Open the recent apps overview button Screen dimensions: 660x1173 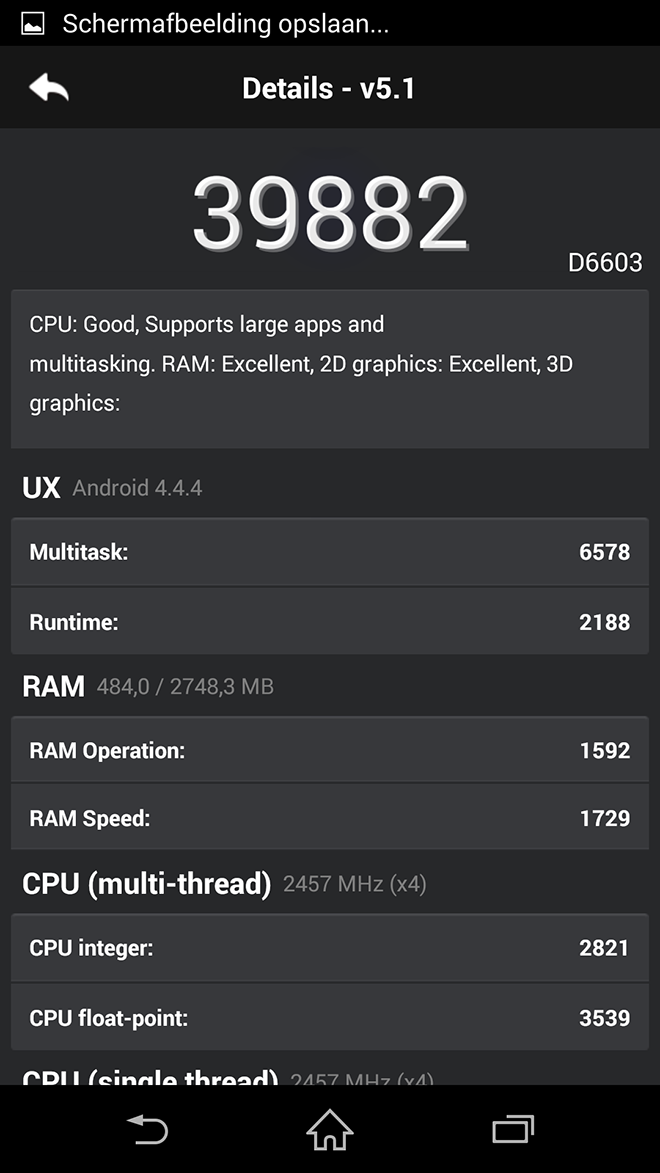click(513, 1129)
